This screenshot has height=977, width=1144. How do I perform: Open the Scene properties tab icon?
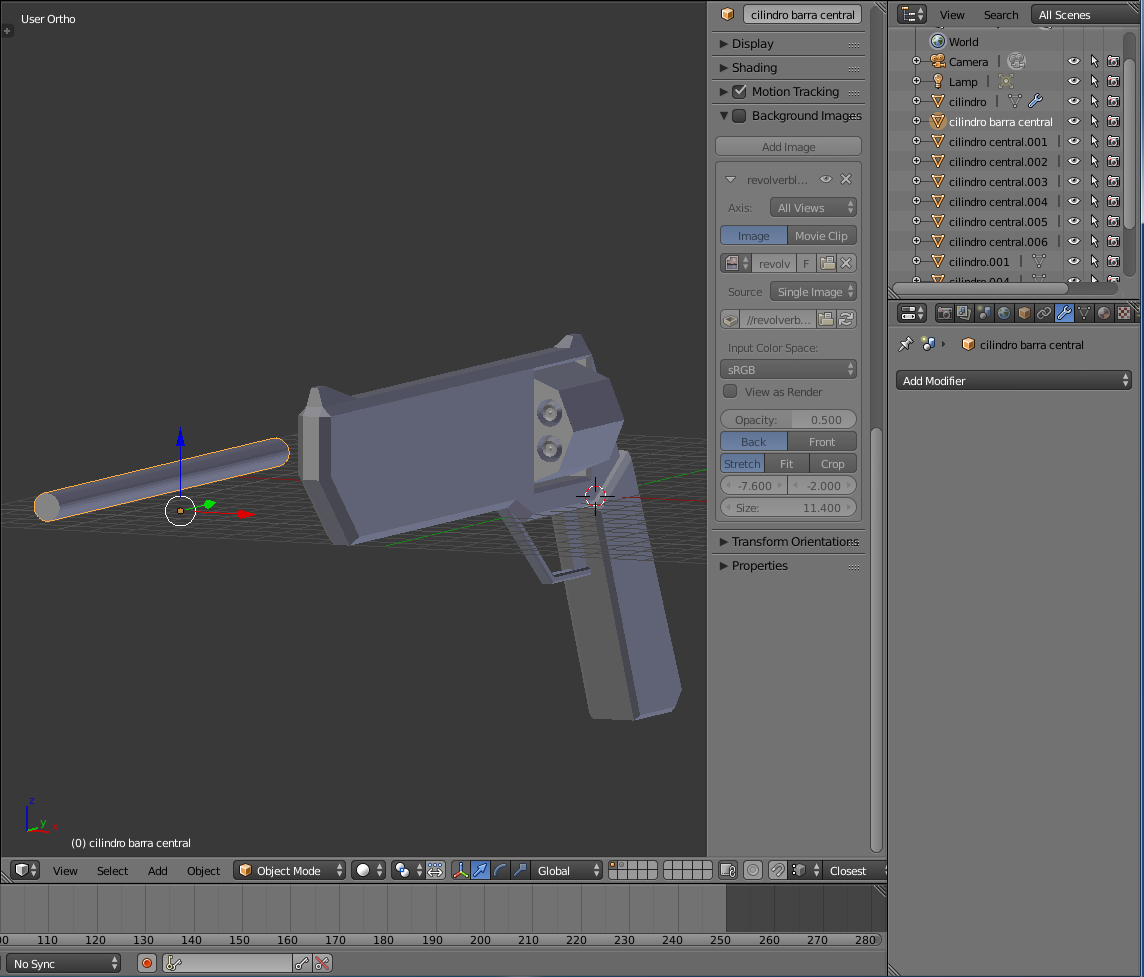[984, 313]
